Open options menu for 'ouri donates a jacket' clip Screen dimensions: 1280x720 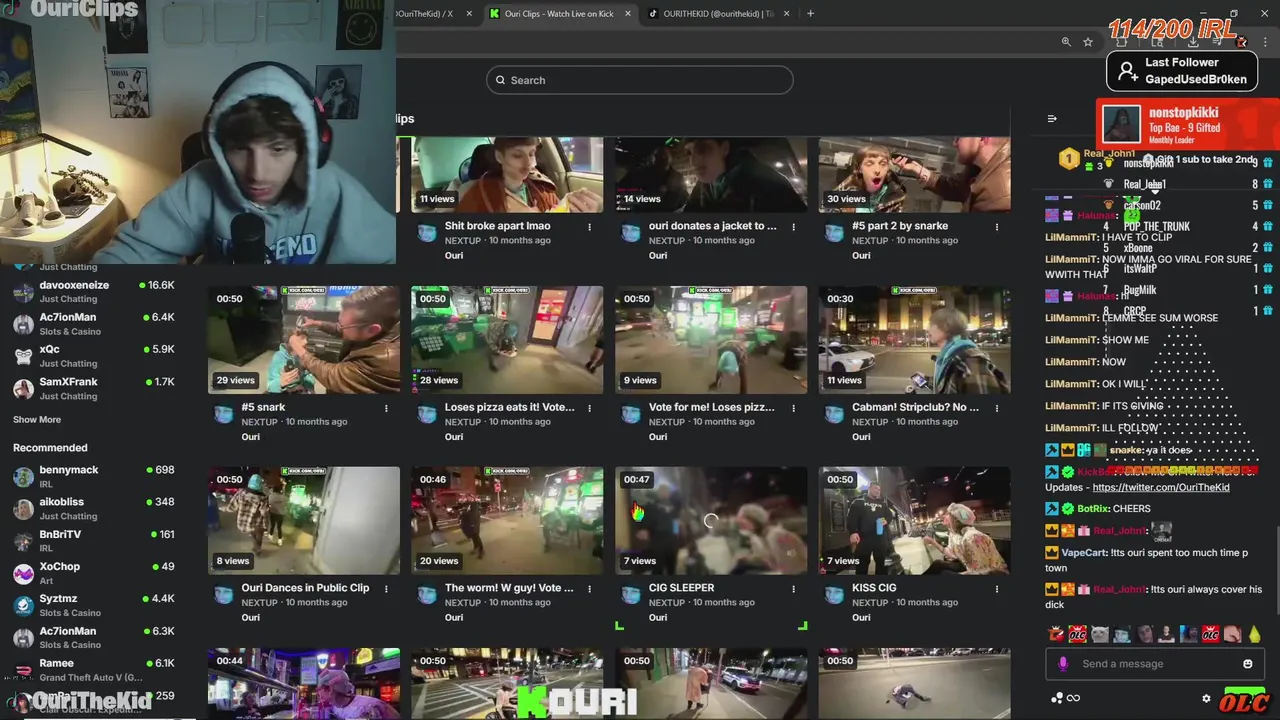(794, 227)
